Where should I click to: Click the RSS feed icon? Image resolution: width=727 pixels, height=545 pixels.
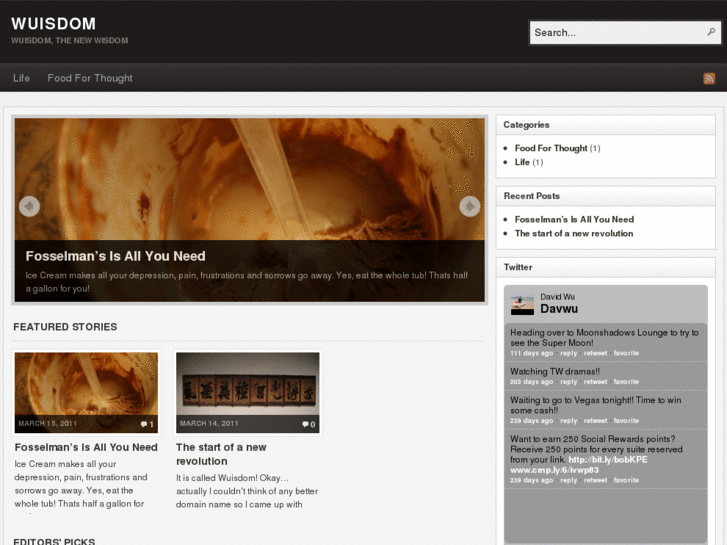coord(709,78)
